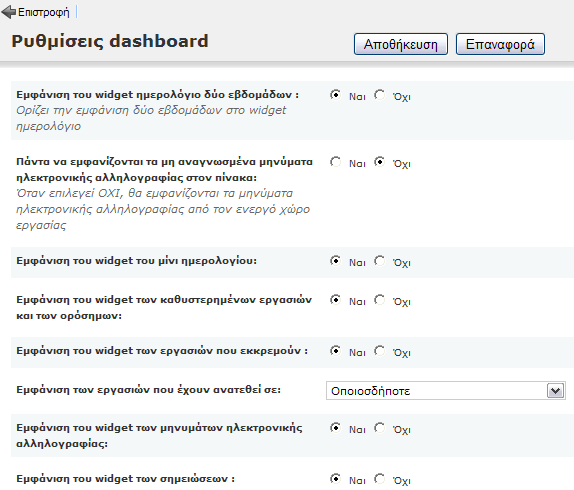Click the Επαναφορά reset button
The width and height of the screenshot is (574, 490).
[x=500, y=44]
